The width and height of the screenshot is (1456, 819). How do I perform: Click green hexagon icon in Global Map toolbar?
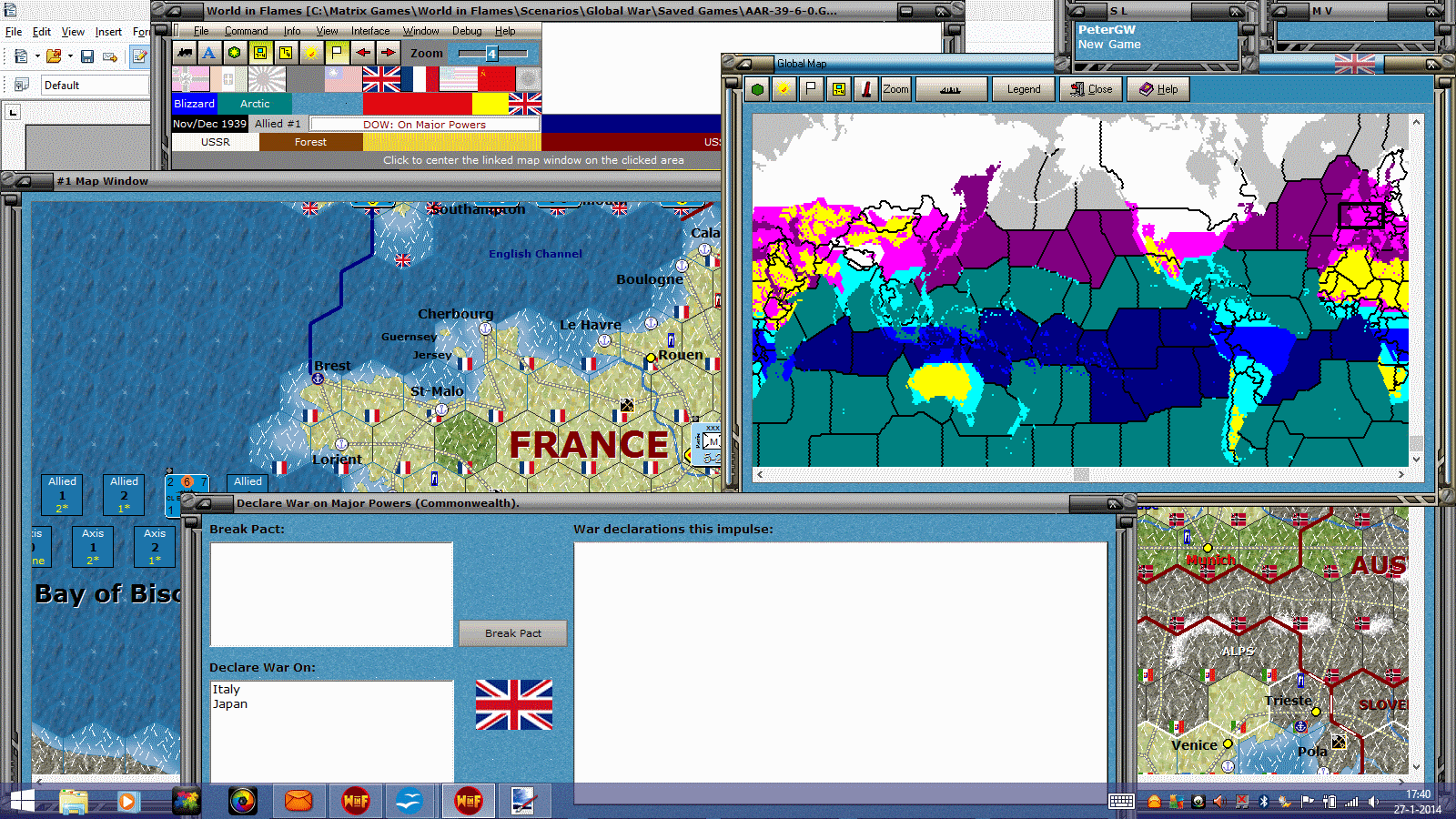pyautogui.click(x=757, y=89)
